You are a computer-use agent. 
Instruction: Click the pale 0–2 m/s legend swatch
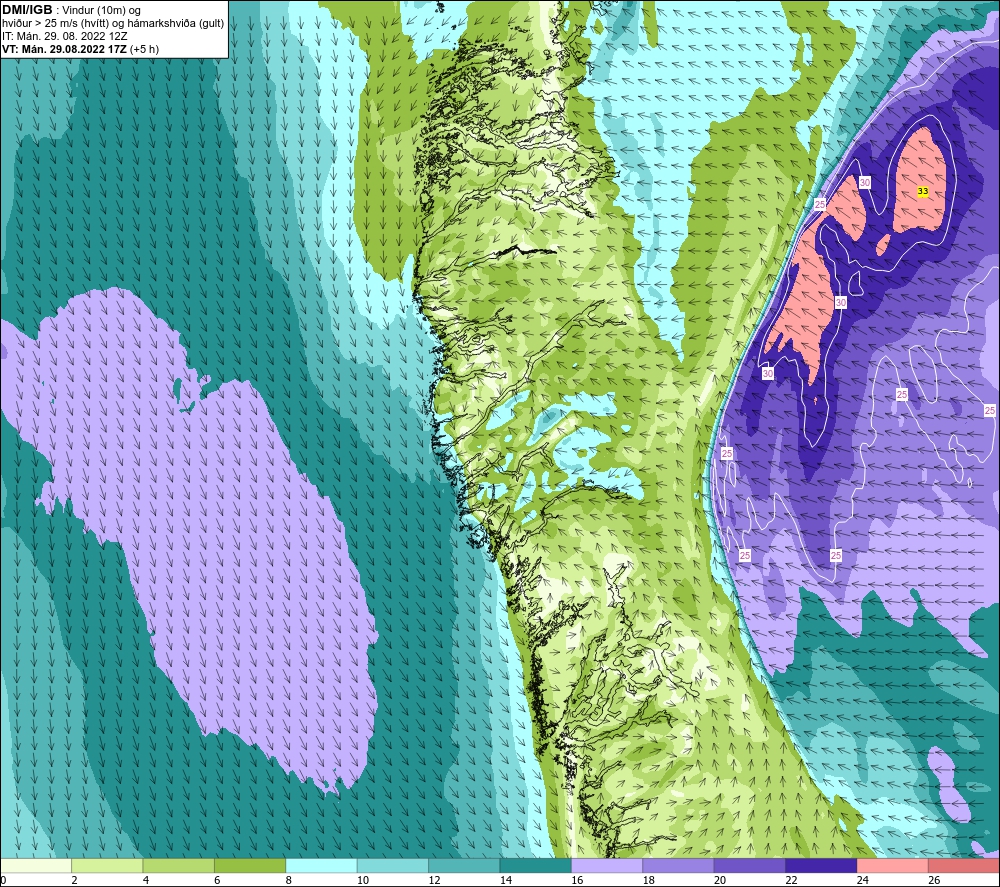click(36, 866)
